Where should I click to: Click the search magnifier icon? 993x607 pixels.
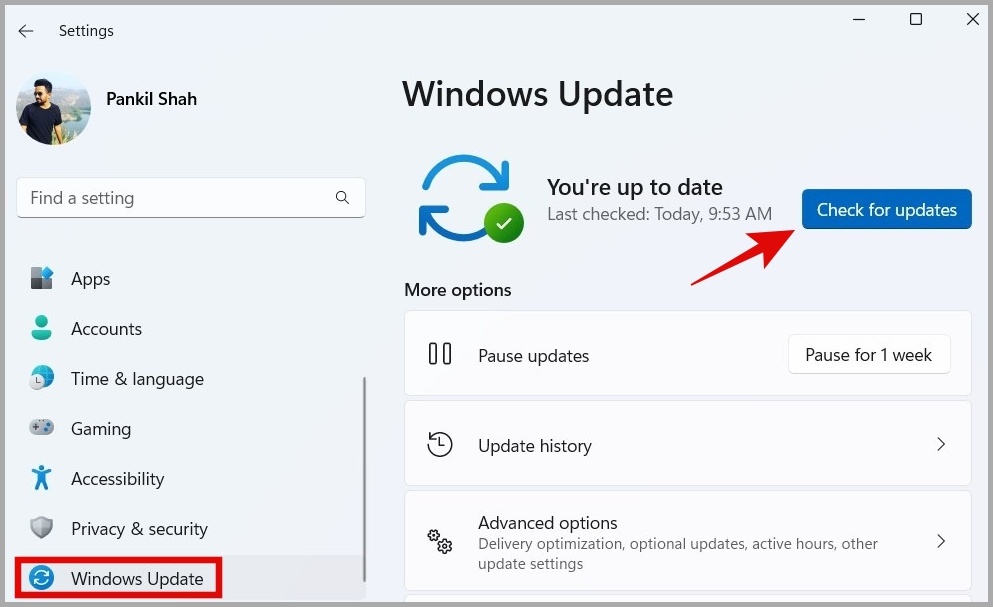342,198
